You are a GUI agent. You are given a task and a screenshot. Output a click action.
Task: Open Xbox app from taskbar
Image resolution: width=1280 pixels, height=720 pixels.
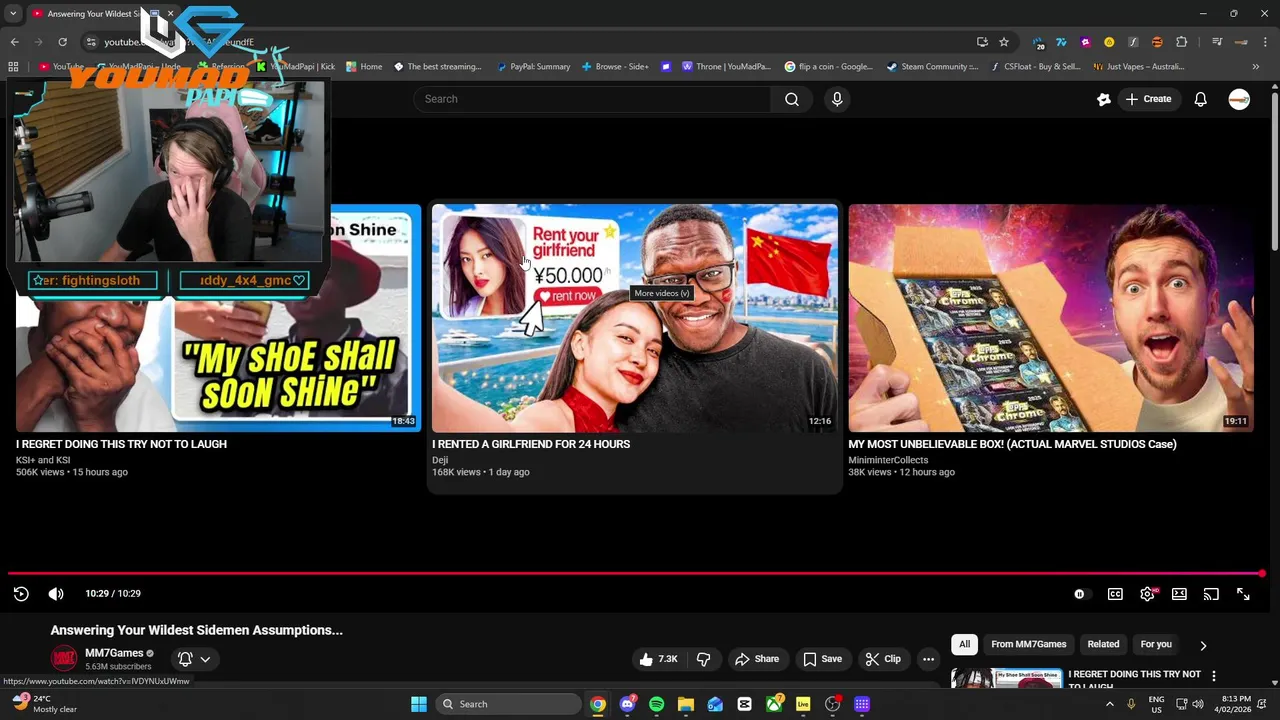[x=774, y=704]
